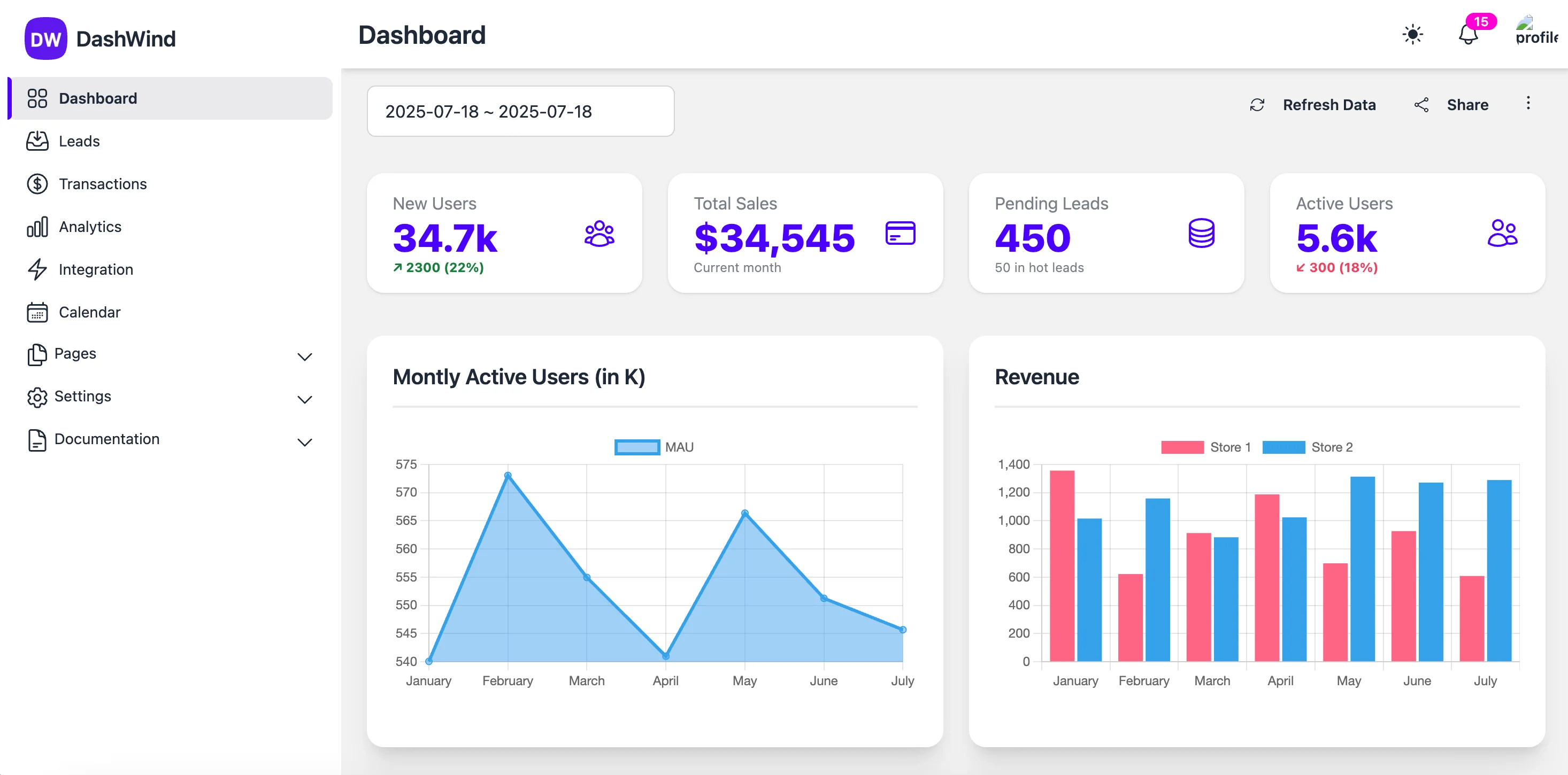
Task: Click the New Users group icon
Action: tap(599, 234)
